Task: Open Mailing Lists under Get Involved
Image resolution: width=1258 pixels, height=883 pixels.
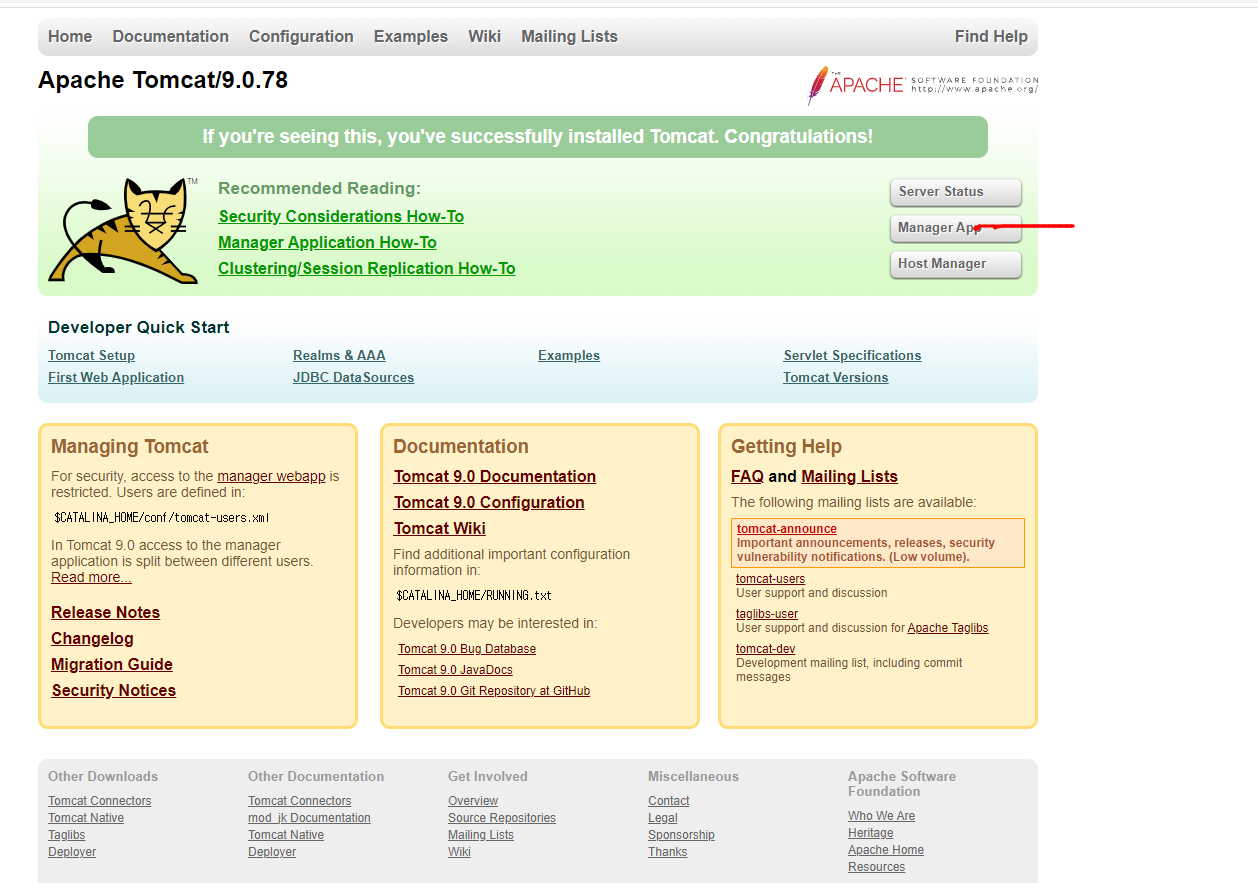Action: [x=480, y=835]
